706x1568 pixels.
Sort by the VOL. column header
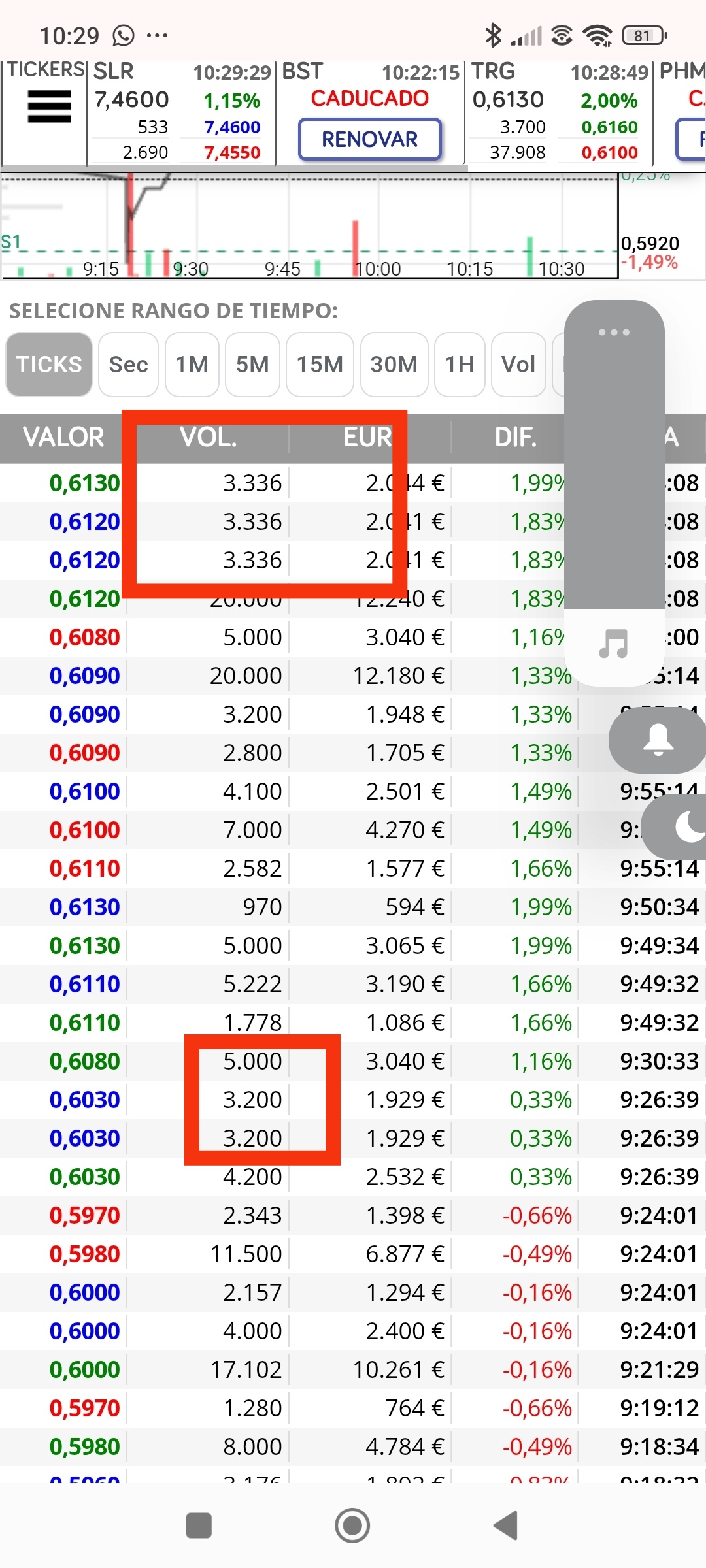coord(209,437)
